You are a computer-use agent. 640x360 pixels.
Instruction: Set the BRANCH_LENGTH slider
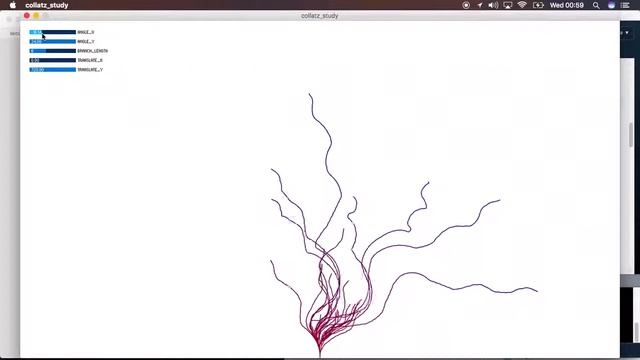[53, 51]
